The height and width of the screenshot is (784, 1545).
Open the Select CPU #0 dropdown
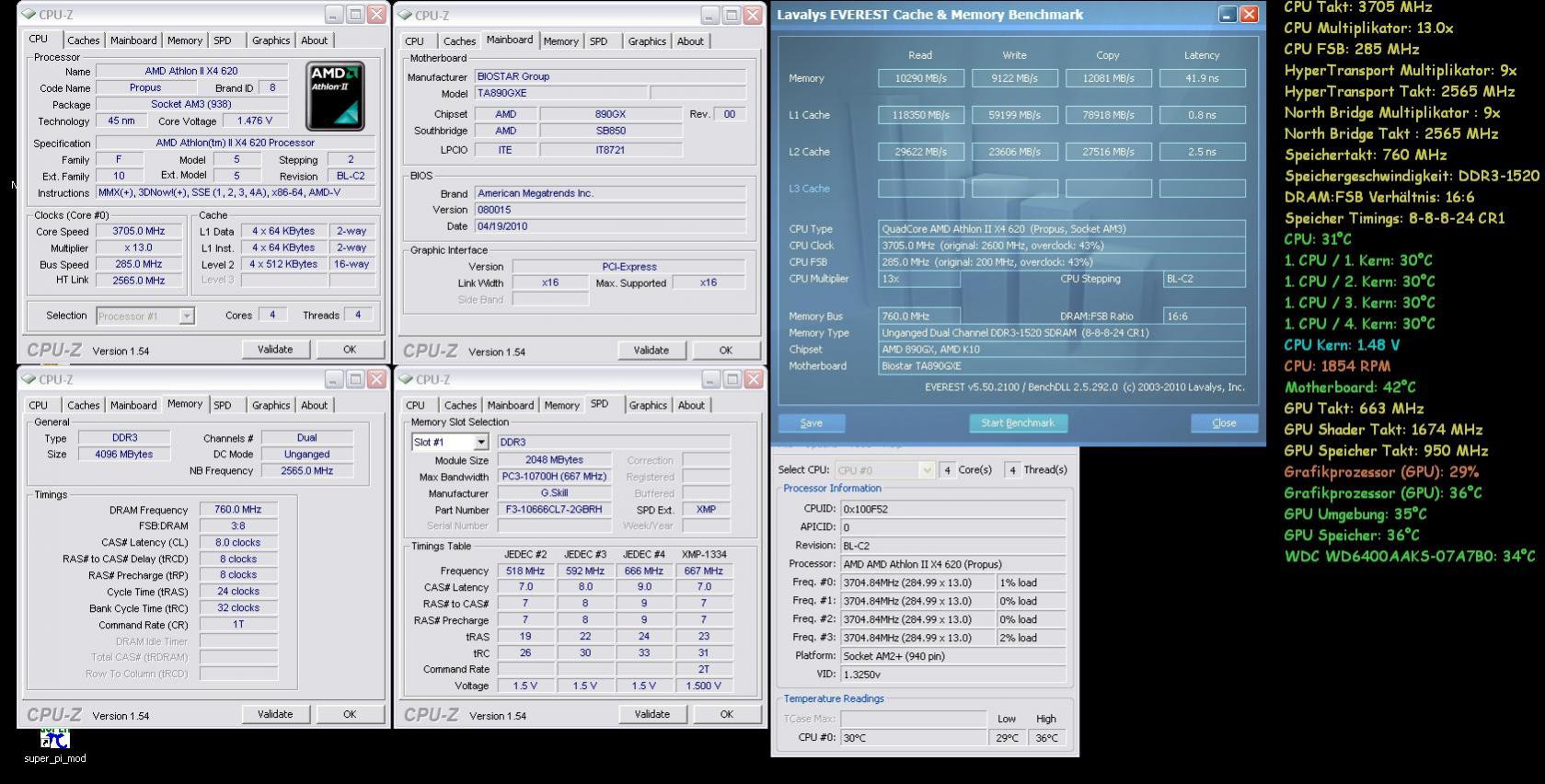928,470
